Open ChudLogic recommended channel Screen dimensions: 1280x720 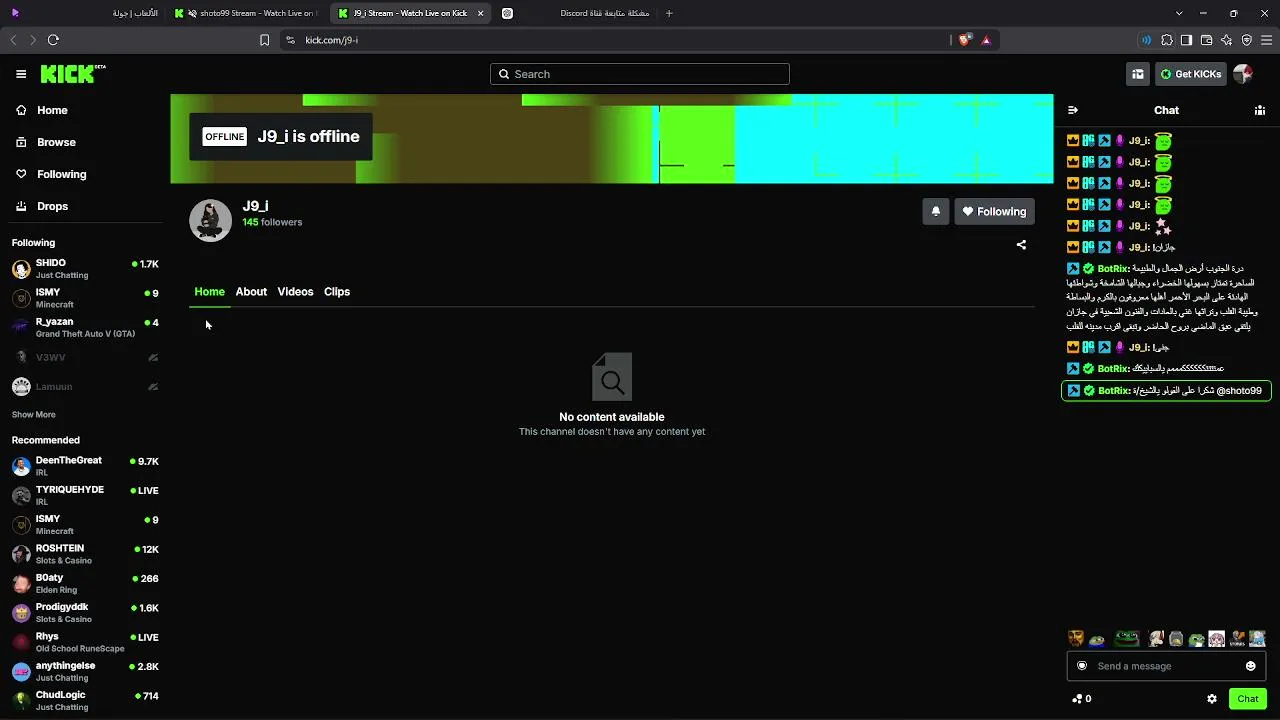coord(85,700)
